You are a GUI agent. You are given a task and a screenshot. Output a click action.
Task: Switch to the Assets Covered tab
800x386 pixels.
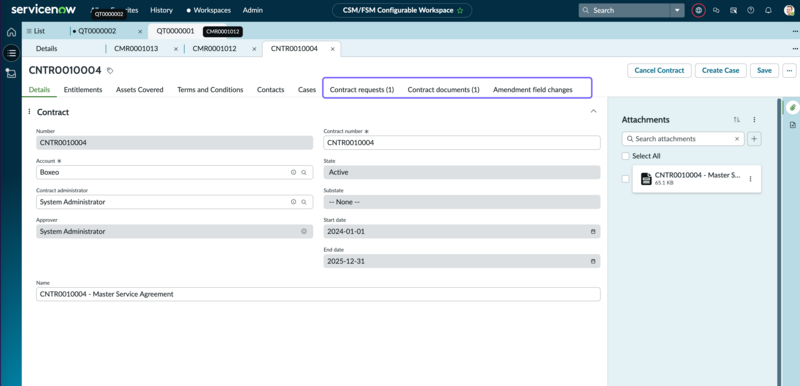coord(140,90)
